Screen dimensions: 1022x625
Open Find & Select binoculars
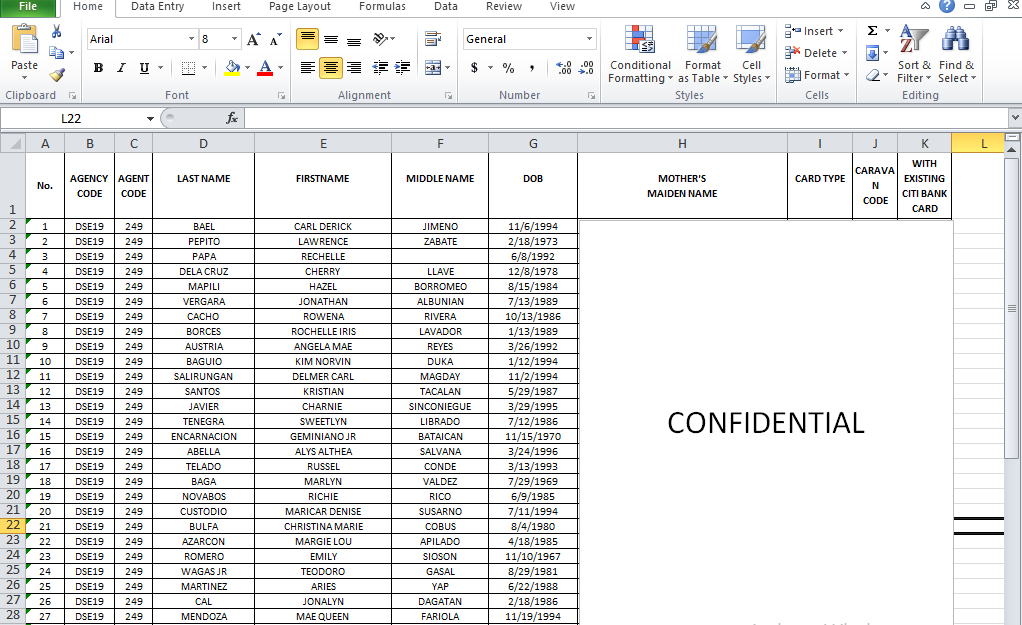[956, 55]
